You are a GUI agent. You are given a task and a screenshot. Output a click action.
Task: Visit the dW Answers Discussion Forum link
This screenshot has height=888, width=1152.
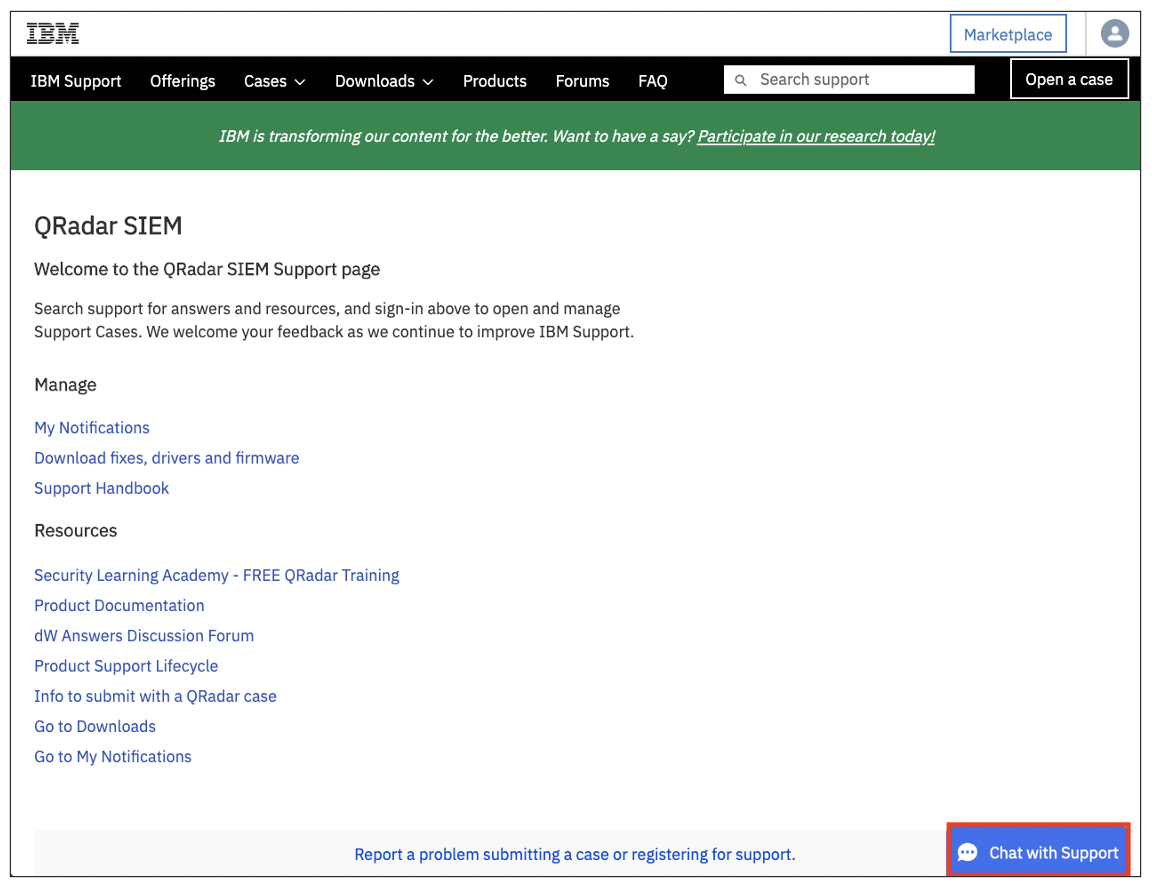pyautogui.click(x=144, y=636)
